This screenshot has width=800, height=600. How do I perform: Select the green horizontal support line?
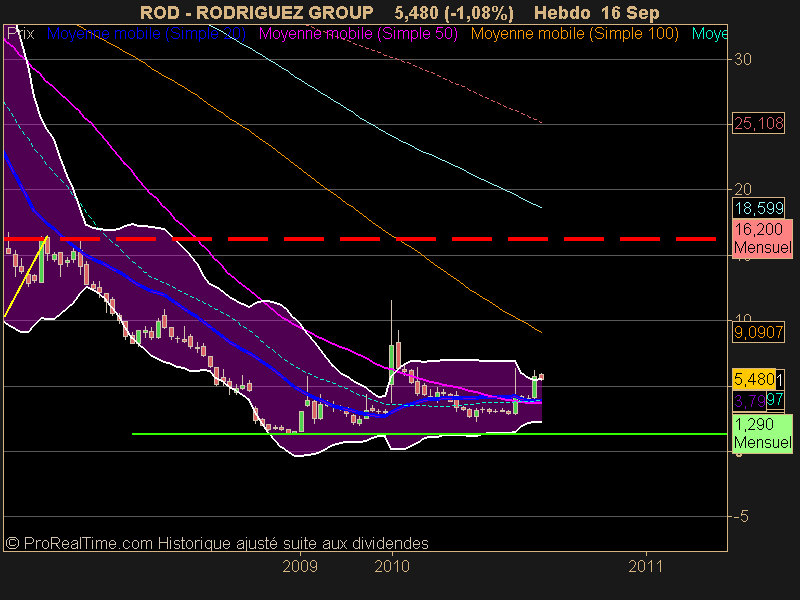(429, 434)
